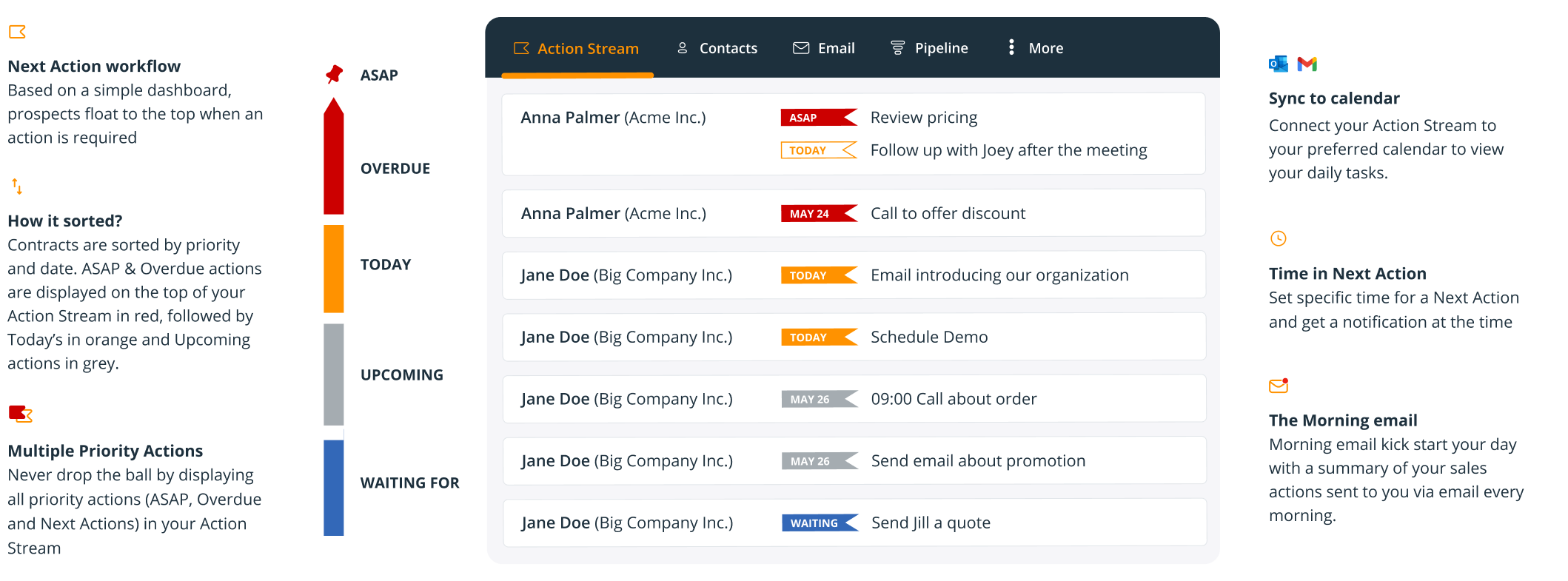This screenshot has width=1568, height=581.
Task: Select the Action Stream tab
Action: coord(577,49)
